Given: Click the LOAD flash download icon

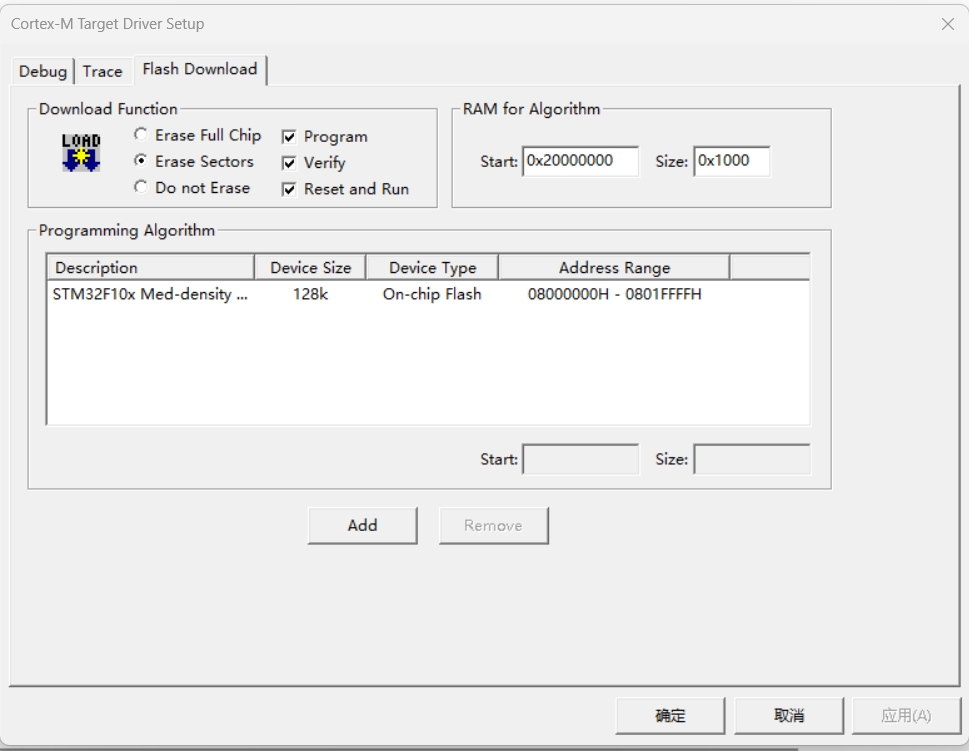Looking at the screenshot, I should pos(81,152).
